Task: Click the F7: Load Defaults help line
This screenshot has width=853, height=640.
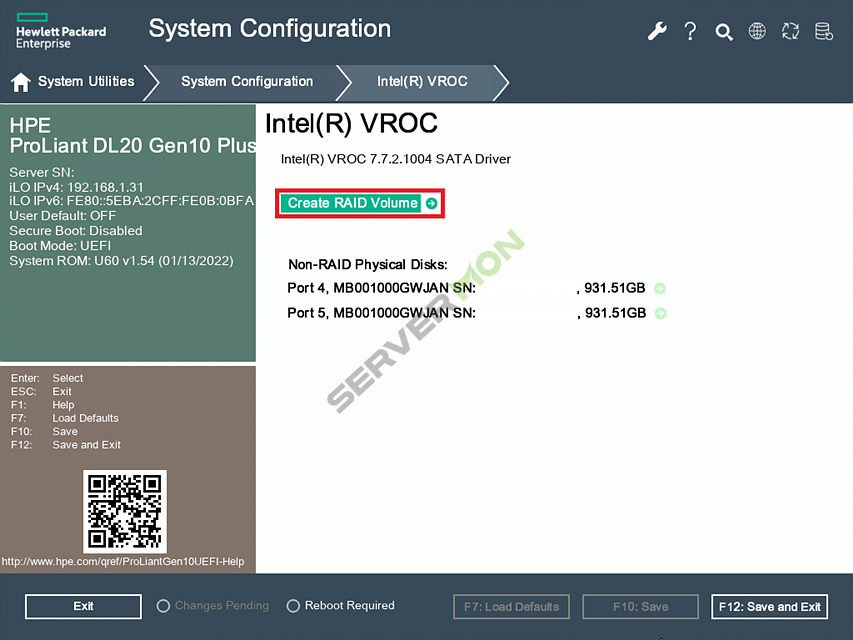Action: pos(65,418)
